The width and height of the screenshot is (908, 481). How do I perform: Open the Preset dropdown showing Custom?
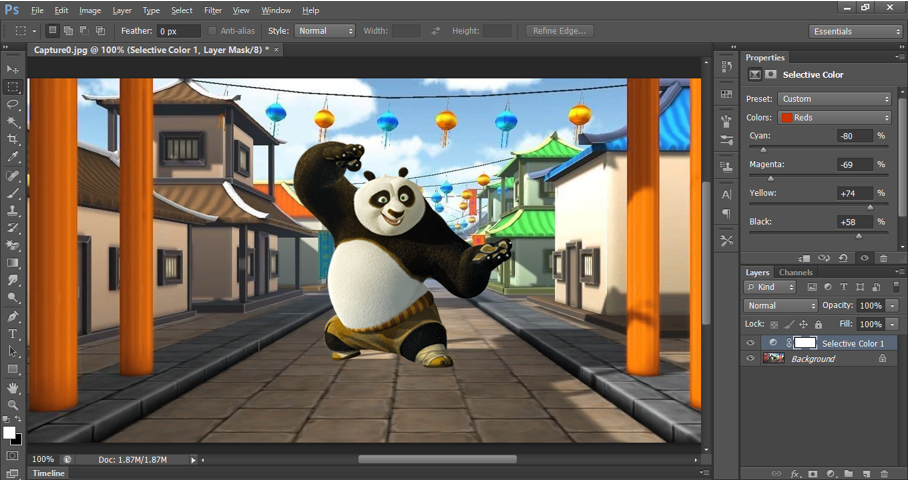click(834, 99)
